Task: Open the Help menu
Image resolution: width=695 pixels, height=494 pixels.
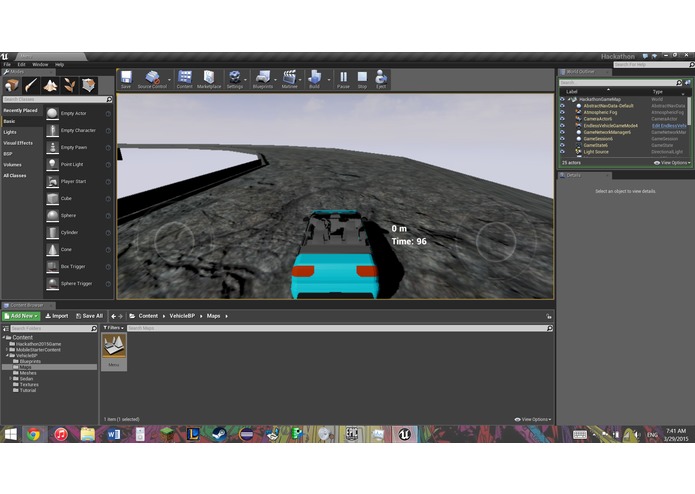Action: [59, 65]
